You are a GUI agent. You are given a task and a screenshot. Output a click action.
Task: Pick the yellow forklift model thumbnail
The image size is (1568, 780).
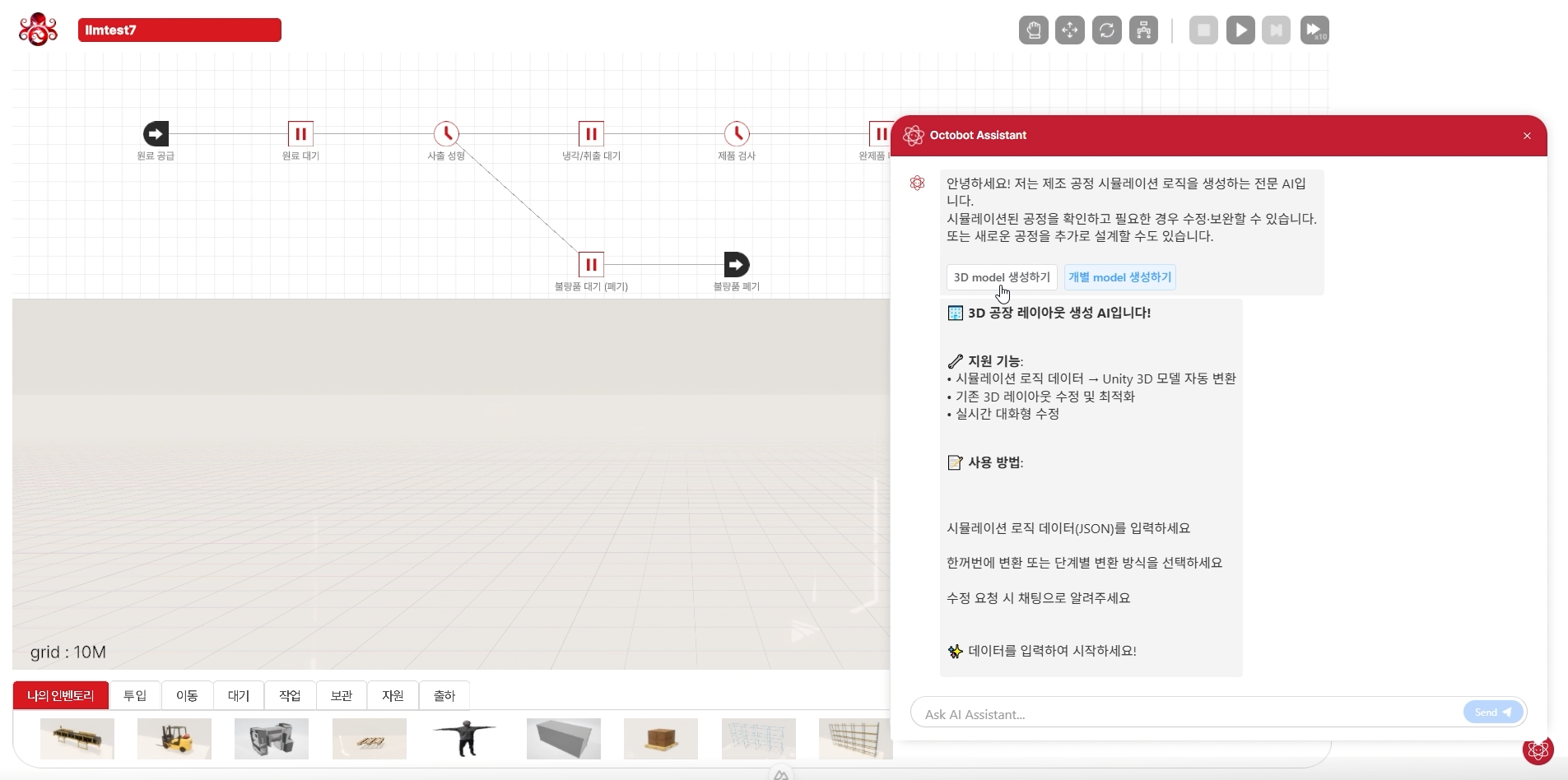174,739
